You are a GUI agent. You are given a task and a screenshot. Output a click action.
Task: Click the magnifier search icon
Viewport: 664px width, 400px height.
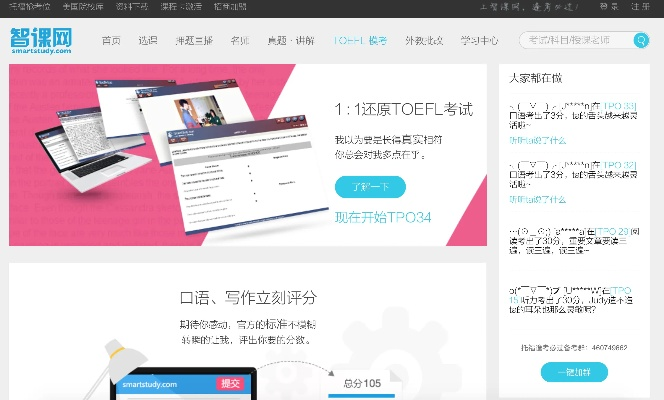pyautogui.click(x=640, y=41)
